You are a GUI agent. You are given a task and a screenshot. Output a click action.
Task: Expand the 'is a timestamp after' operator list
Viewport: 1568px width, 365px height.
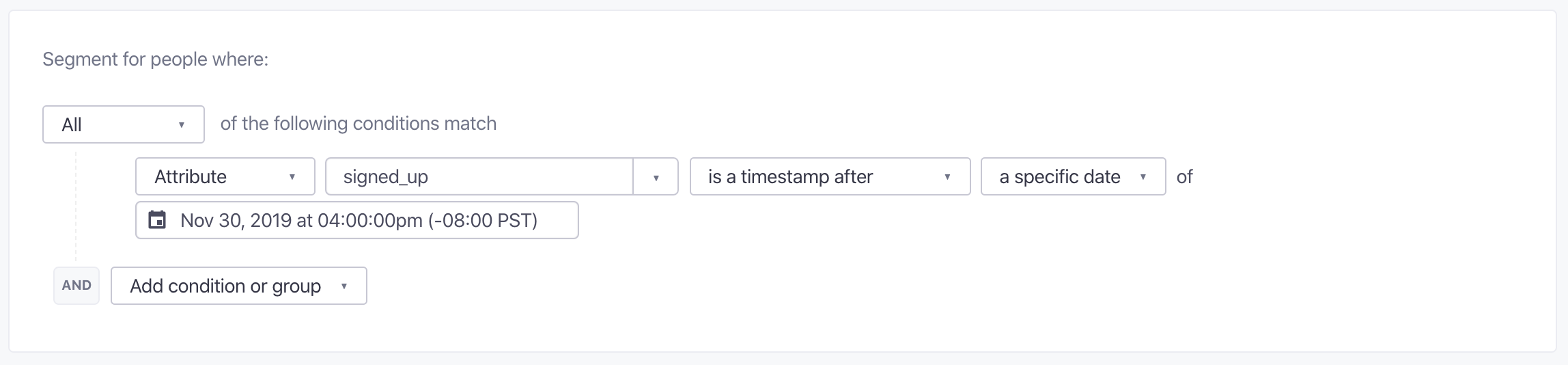(x=830, y=177)
